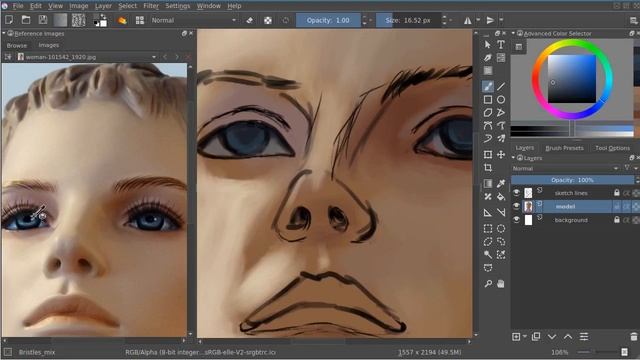
Task: Save the document with floppy icon
Action: [43, 20]
